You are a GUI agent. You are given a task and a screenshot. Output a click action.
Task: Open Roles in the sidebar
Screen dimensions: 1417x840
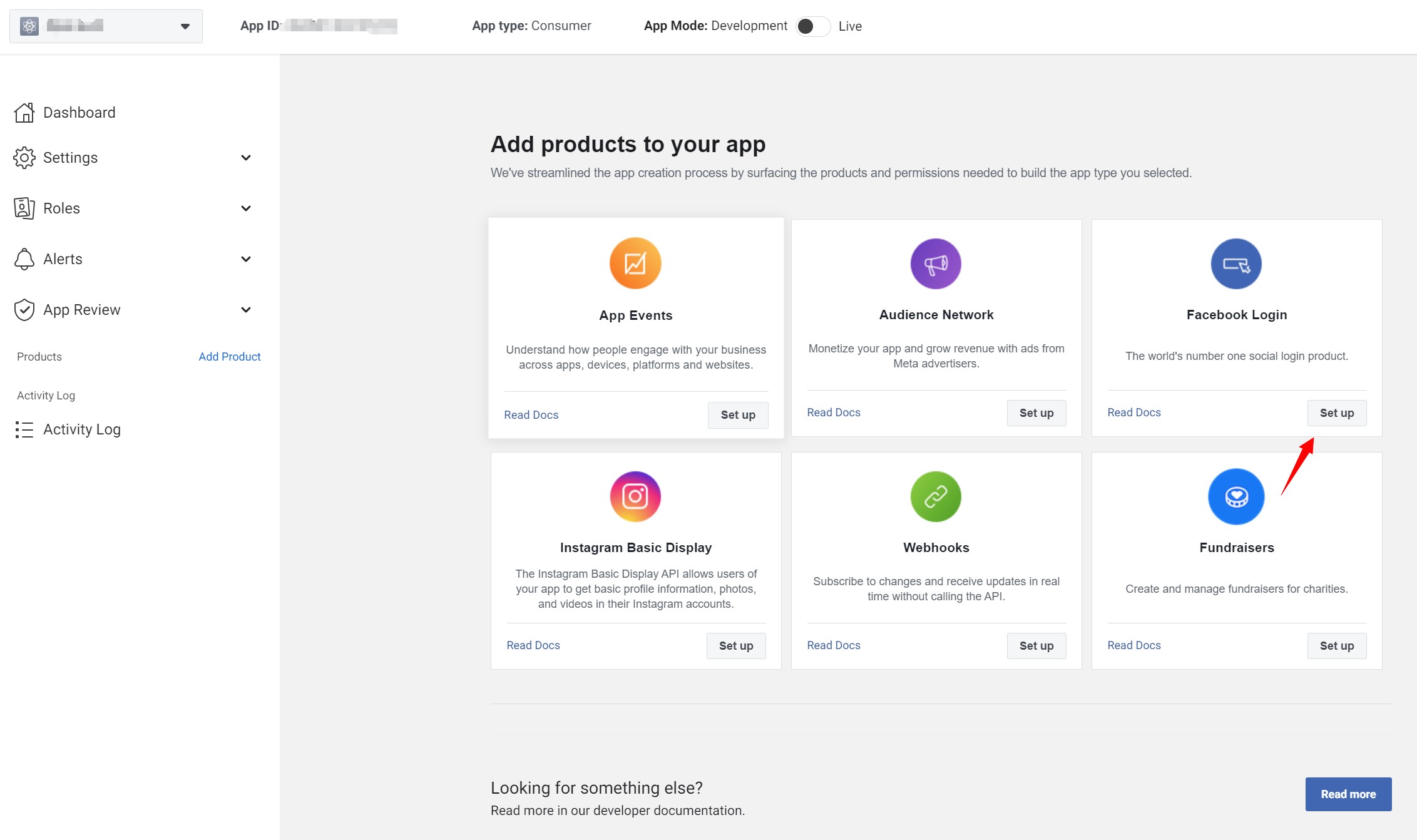61,208
